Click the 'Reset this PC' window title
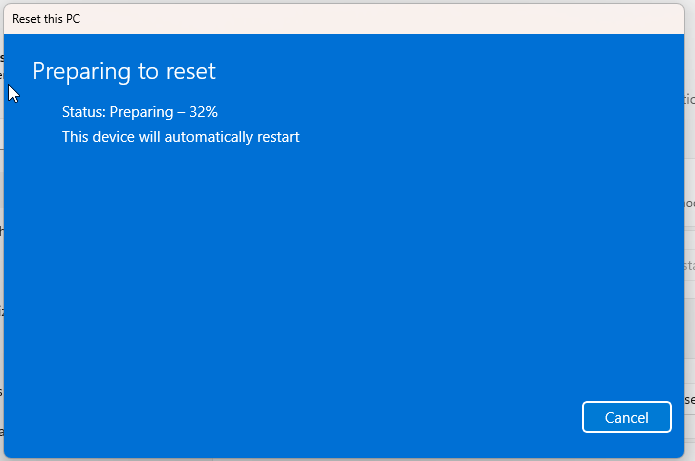Viewport: 695px width, 461px height. click(x=46, y=19)
